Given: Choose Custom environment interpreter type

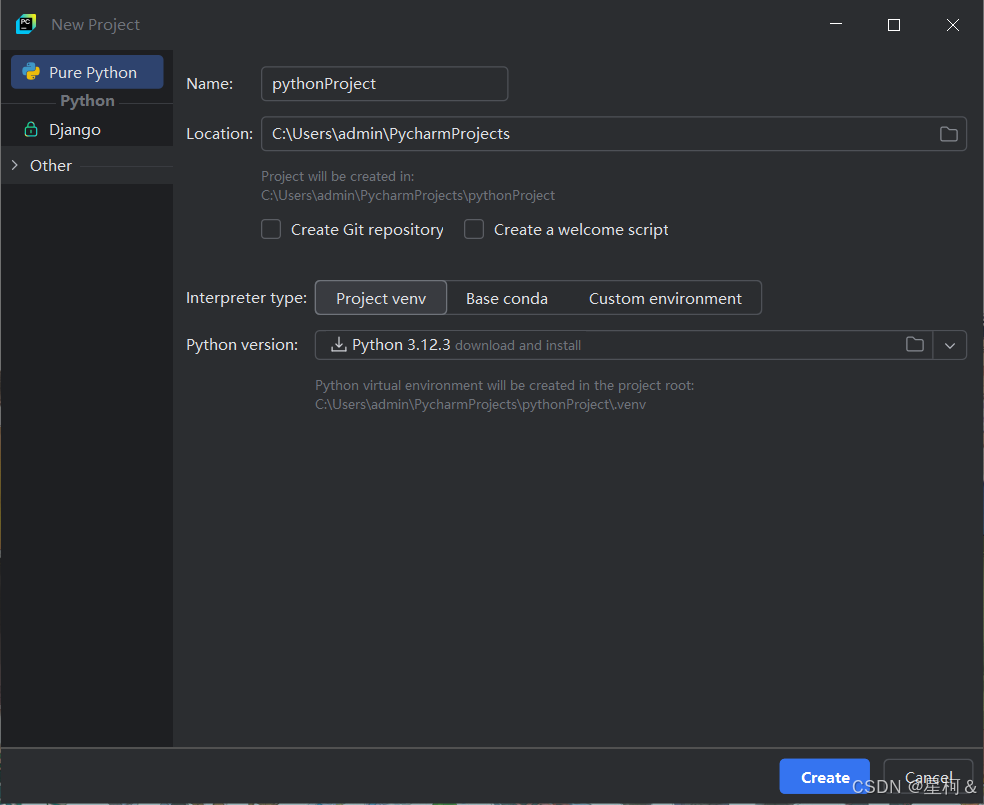Looking at the screenshot, I should click(x=665, y=299).
